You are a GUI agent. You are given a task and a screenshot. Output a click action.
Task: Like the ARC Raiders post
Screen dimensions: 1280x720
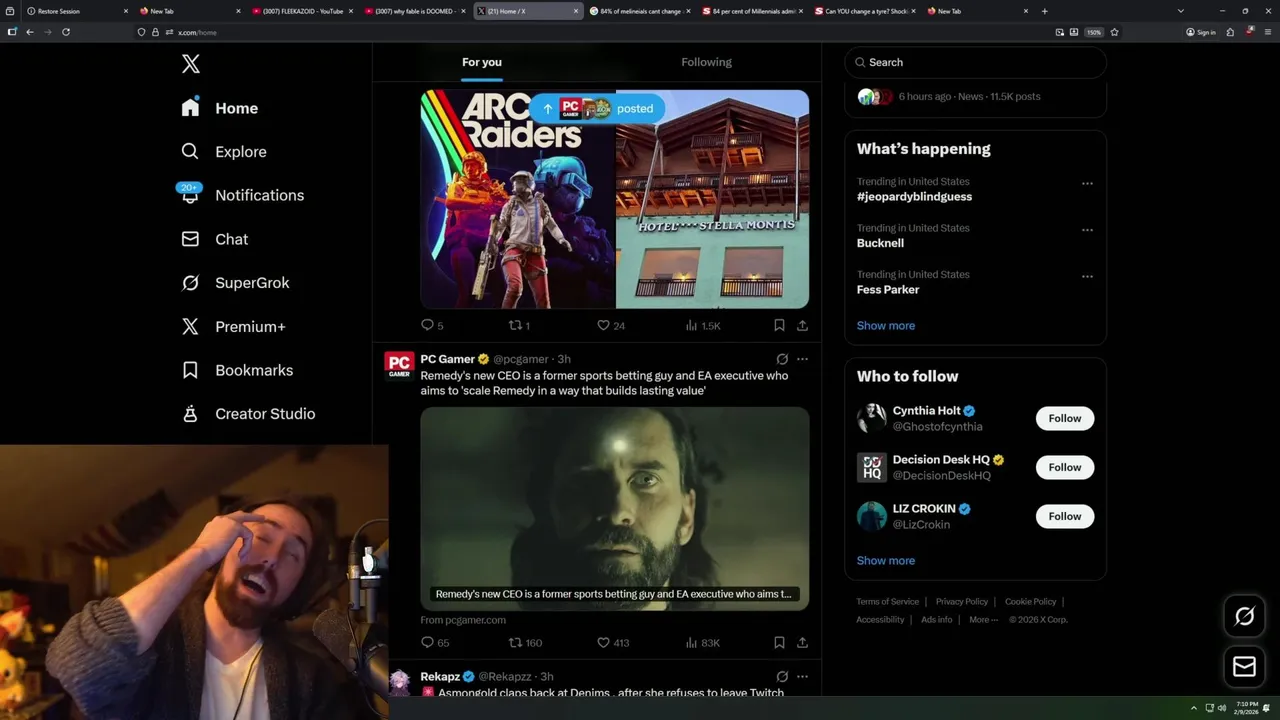[x=610, y=325]
